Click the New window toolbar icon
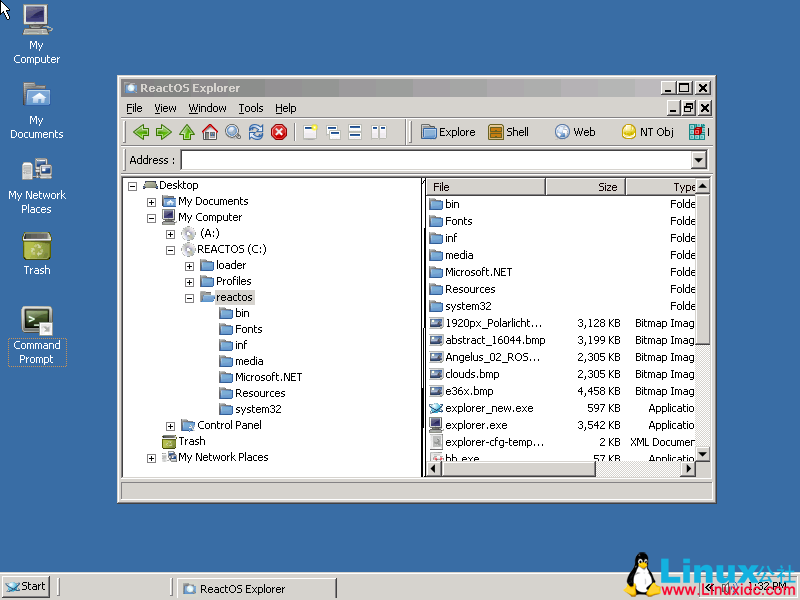The height and width of the screenshot is (600, 800). click(310, 132)
